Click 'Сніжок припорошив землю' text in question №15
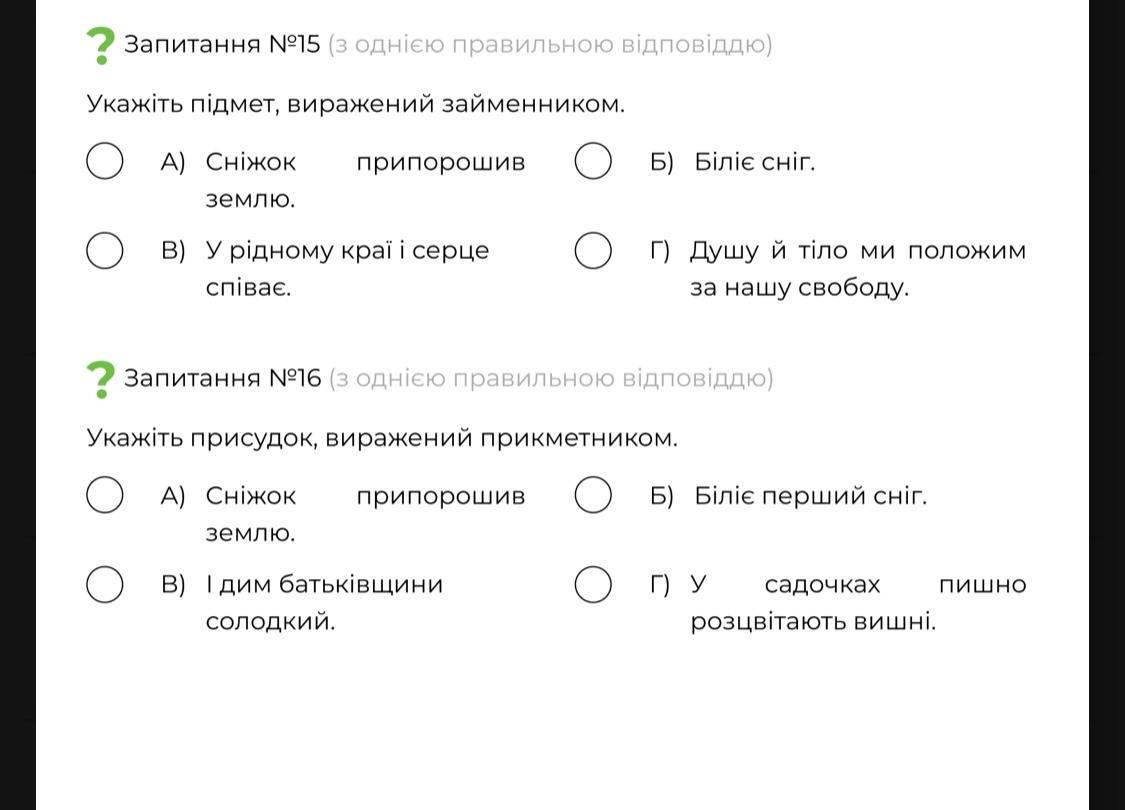 click(x=365, y=162)
